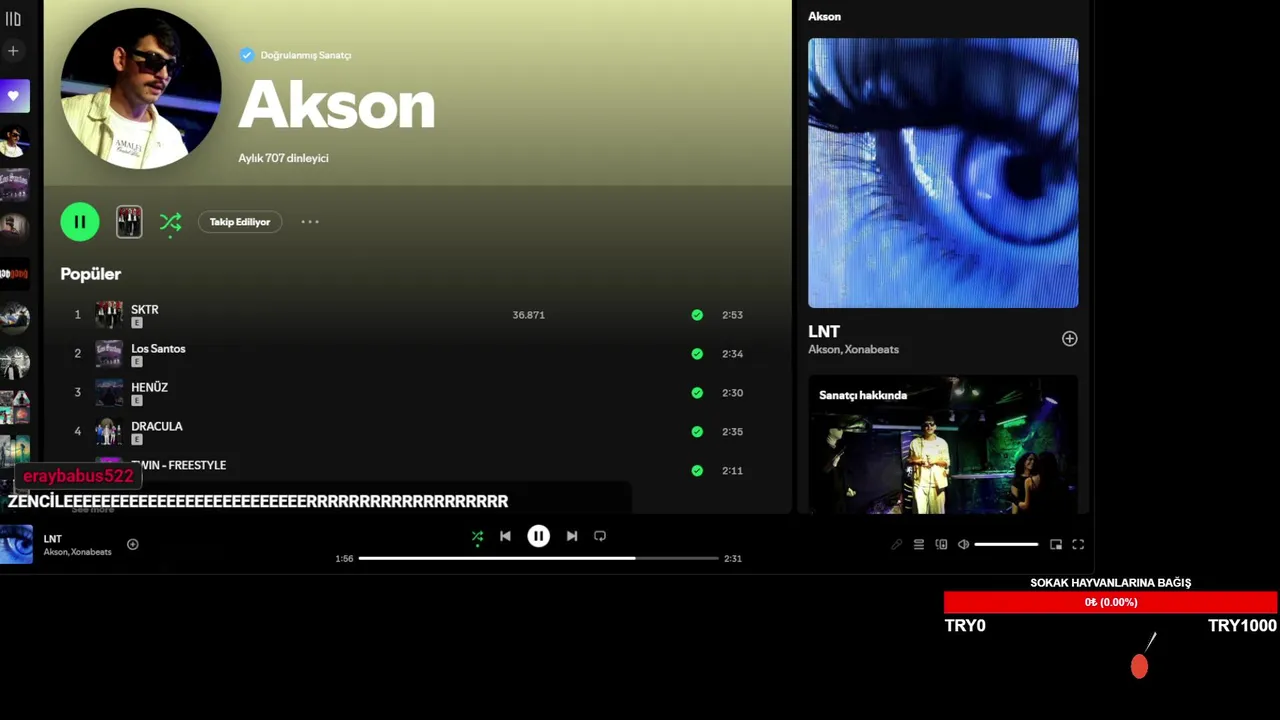The height and width of the screenshot is (720, 1280).
Task: Skip to the next track
Action: pyautogui.click(x=571, y=536)
